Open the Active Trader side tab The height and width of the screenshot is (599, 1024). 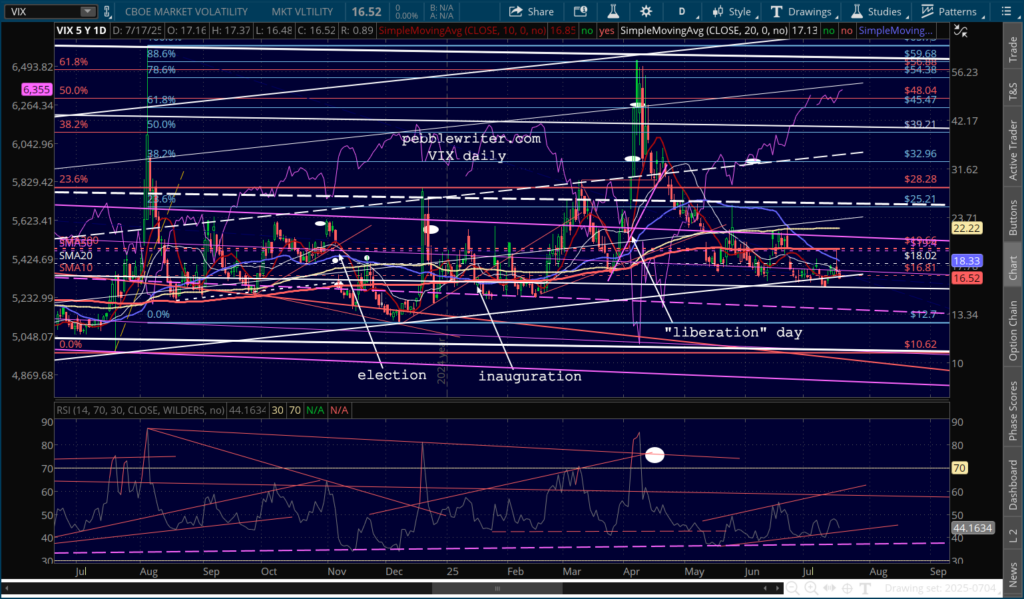tap(1012, 147)
